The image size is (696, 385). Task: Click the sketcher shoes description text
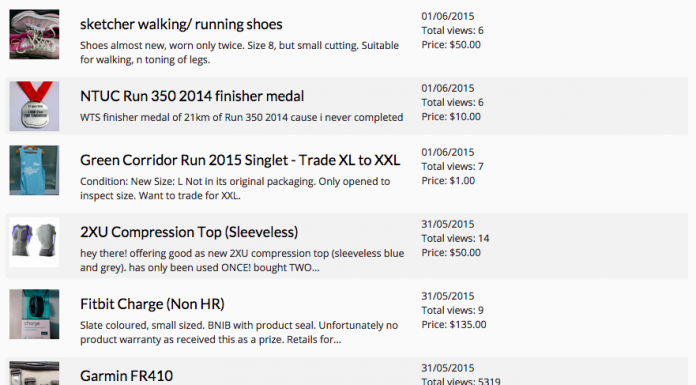[239, 52]
